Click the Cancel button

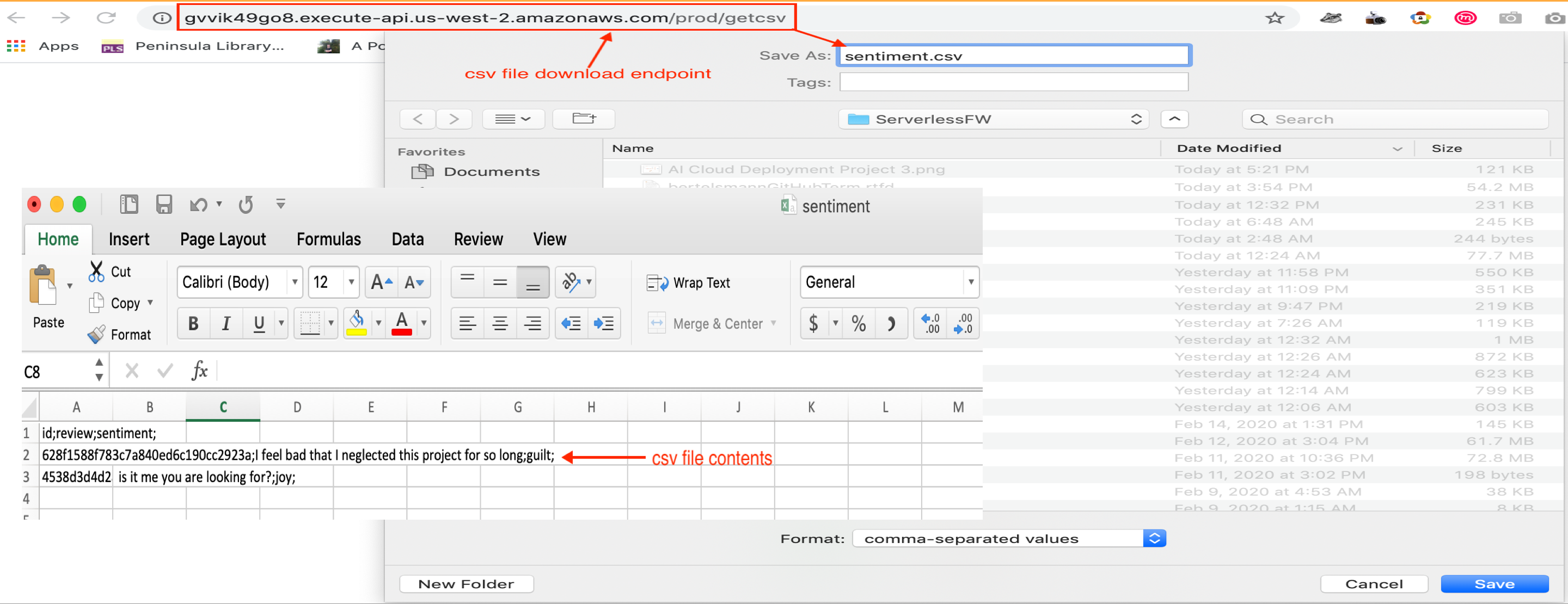(x=1373, y=584)
